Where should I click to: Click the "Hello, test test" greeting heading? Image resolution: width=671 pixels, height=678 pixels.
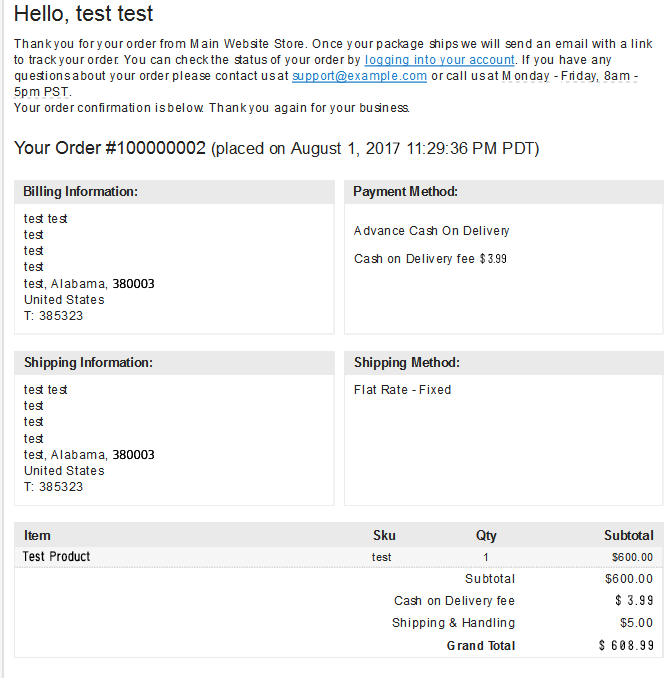point(84,15)
